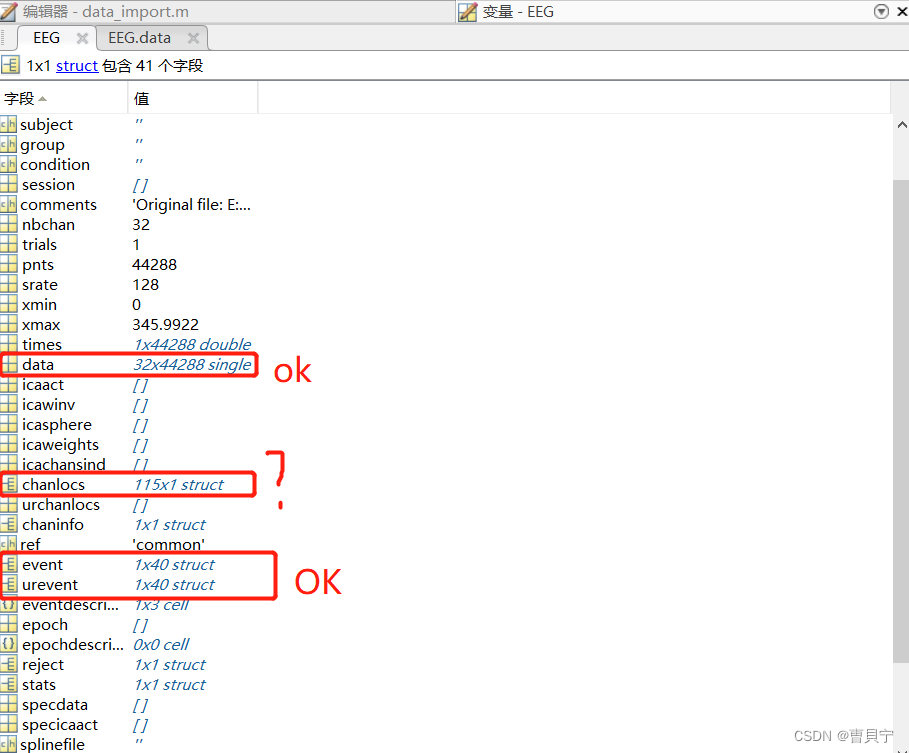Select the '0x0 cell' epochdescription value
Screen dimensions: 909x753
tap(161, 645)
